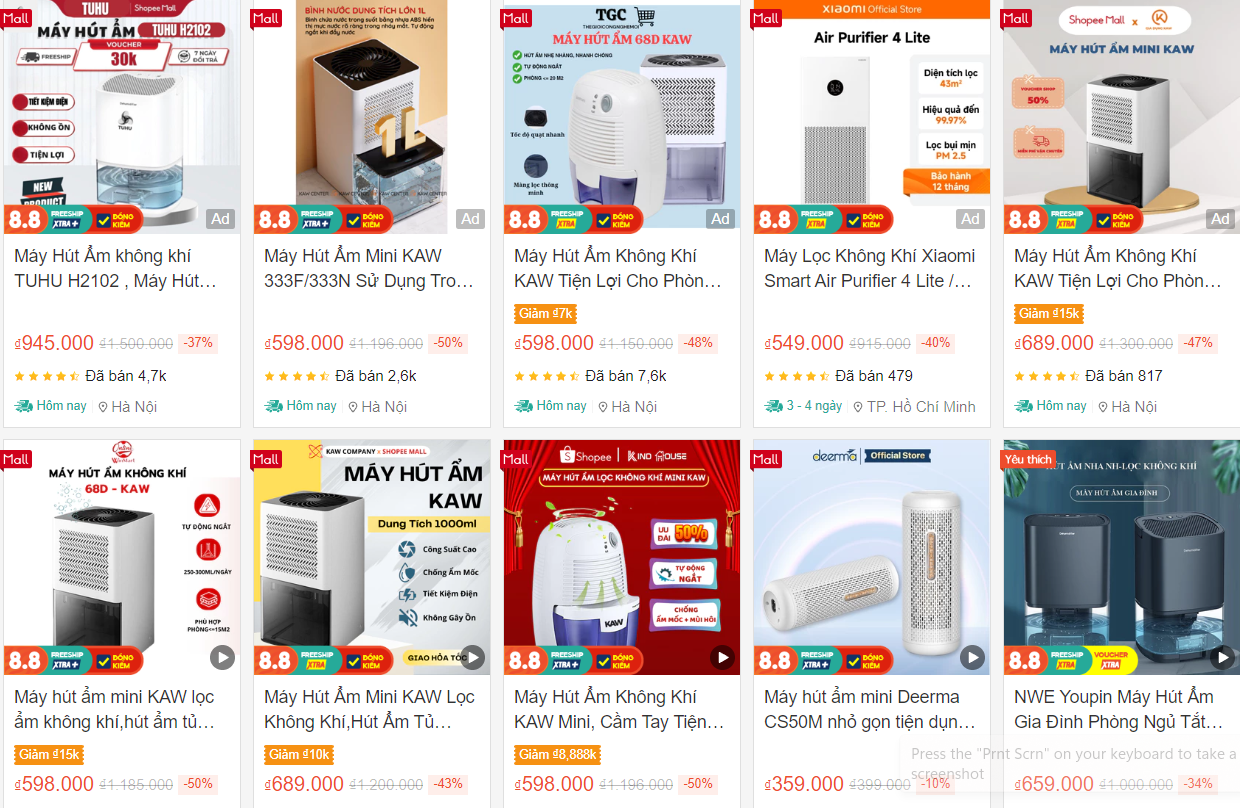Click location pin icon next to TP. Hồ Chí Minh
The image size is (1240, 808).
[x=858, y=407]
